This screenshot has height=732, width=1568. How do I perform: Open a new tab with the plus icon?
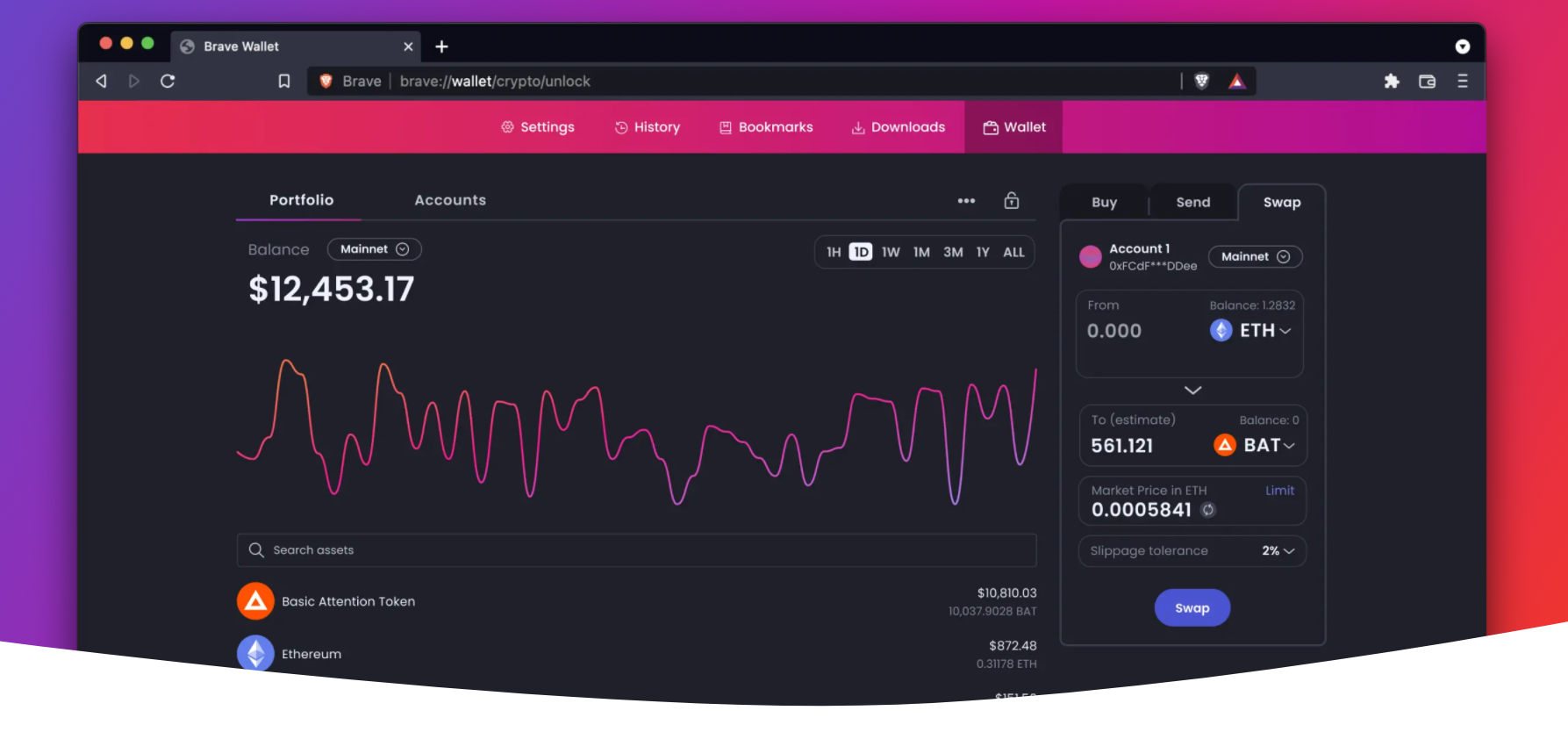tap(442, 47)
